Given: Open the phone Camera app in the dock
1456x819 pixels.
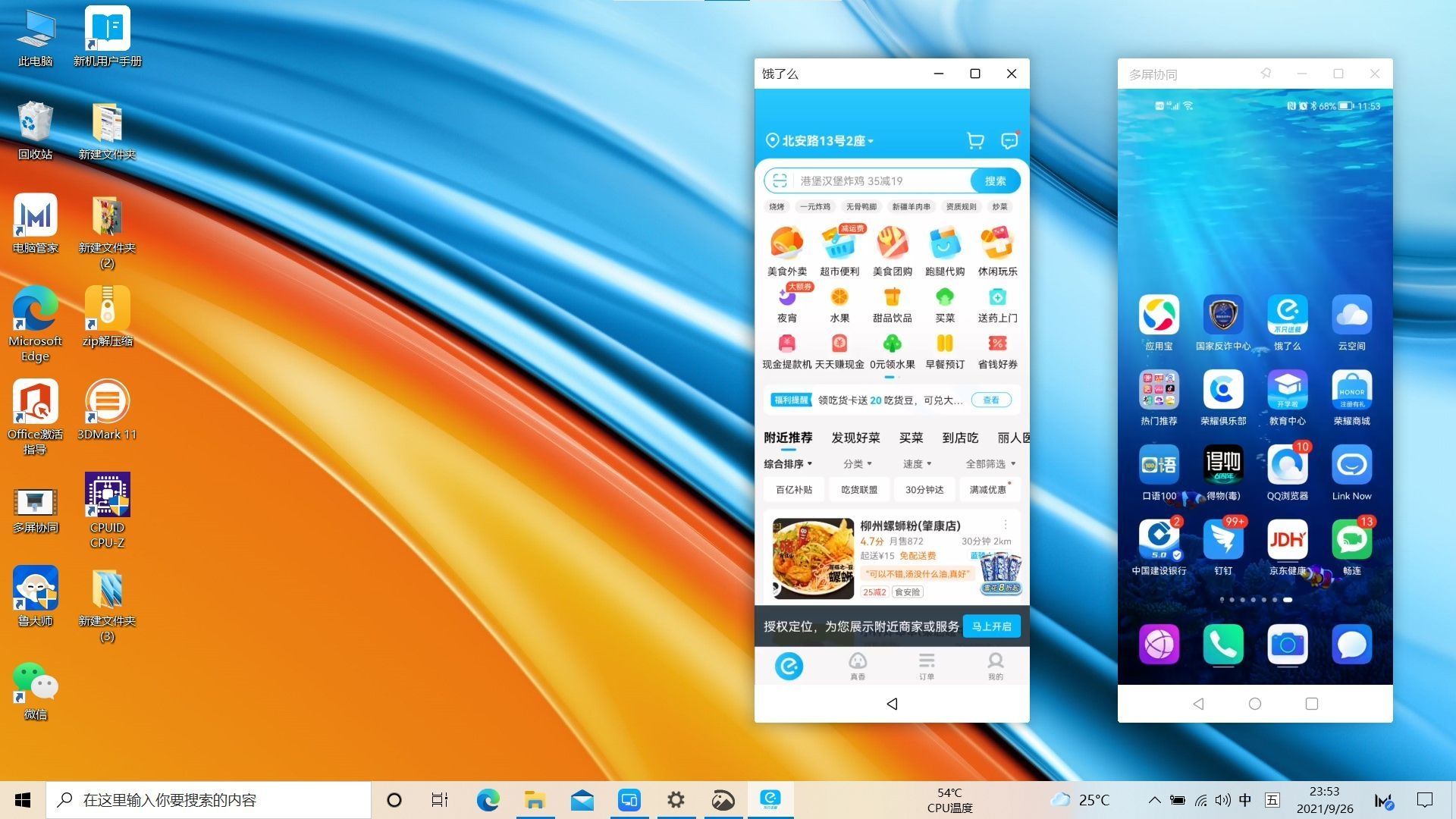Looking at the screenshot, I should pyautogui.click(x=1287, y=645).
